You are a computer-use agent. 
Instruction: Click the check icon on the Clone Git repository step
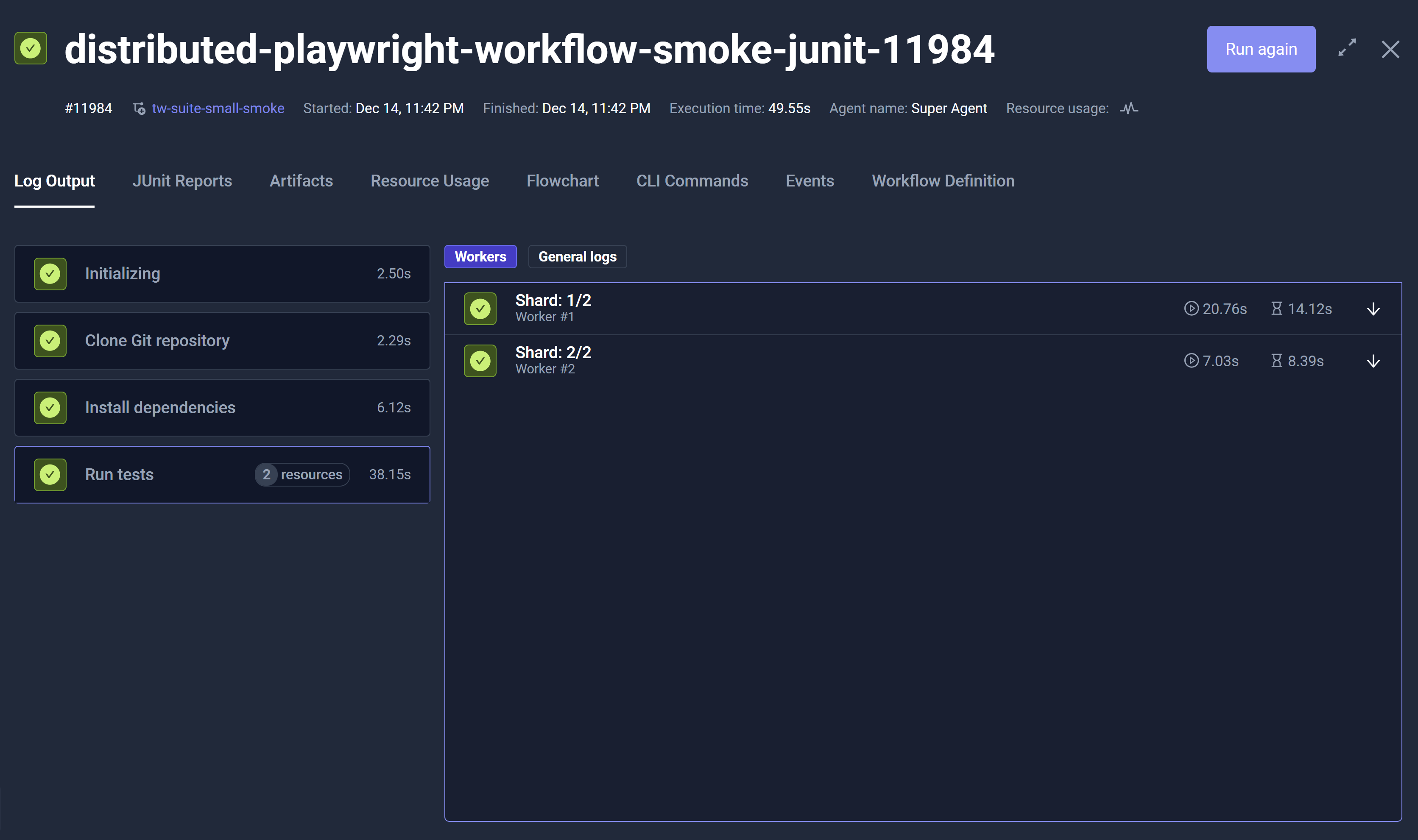point(50,340)
